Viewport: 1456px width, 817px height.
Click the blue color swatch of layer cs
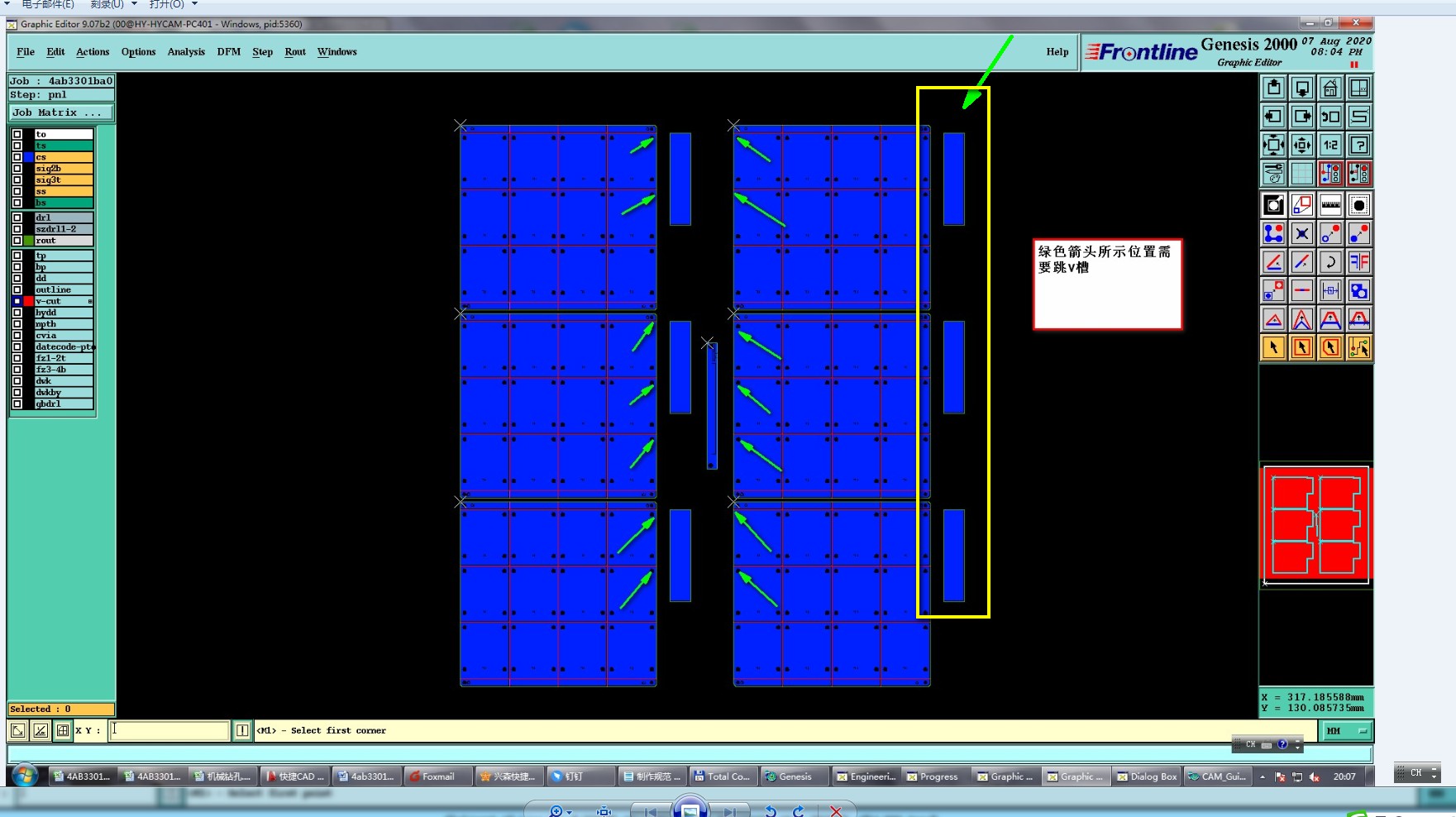pyautogui.click(x=28, y=157)
